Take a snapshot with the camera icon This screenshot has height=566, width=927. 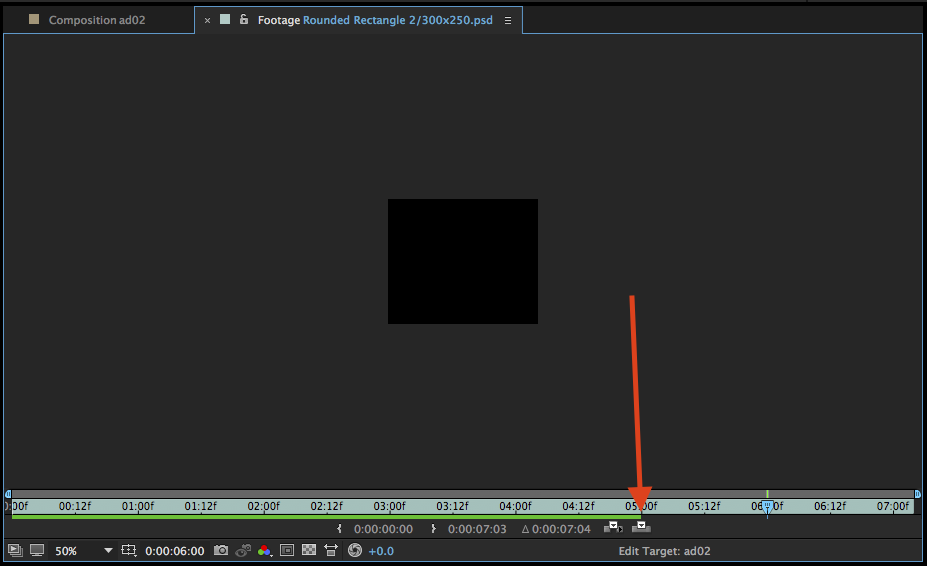pyautogui.click(x=221, y=551)
